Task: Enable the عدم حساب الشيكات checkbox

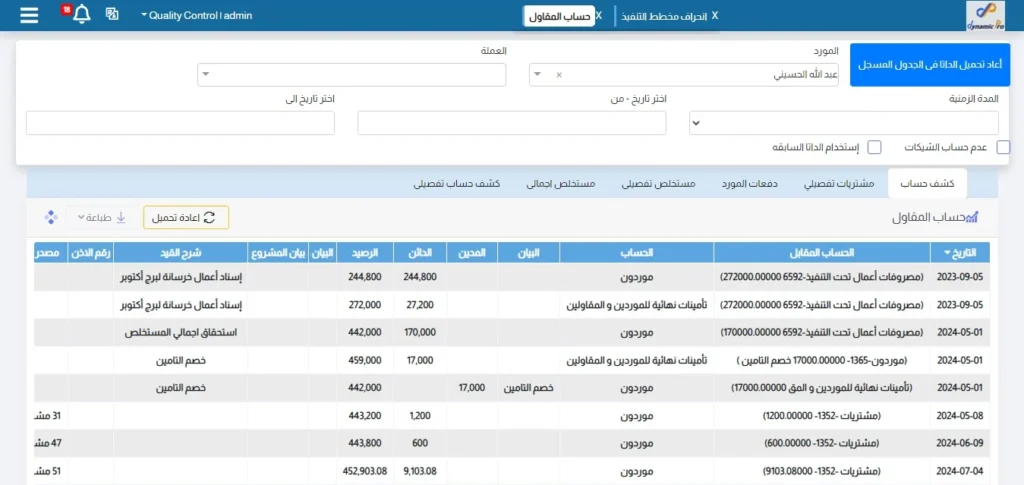Action: [1003, 147]
